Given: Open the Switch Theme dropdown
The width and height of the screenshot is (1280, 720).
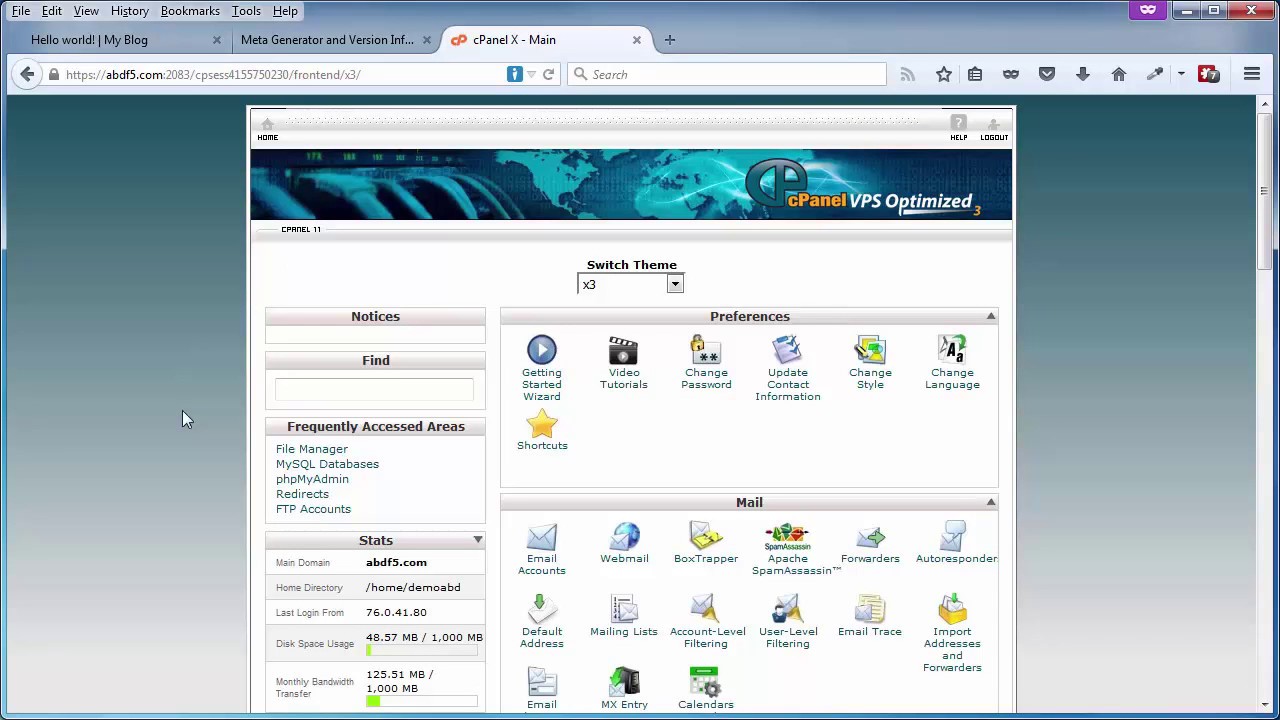Looking at the screenshot, I should 631,285.
